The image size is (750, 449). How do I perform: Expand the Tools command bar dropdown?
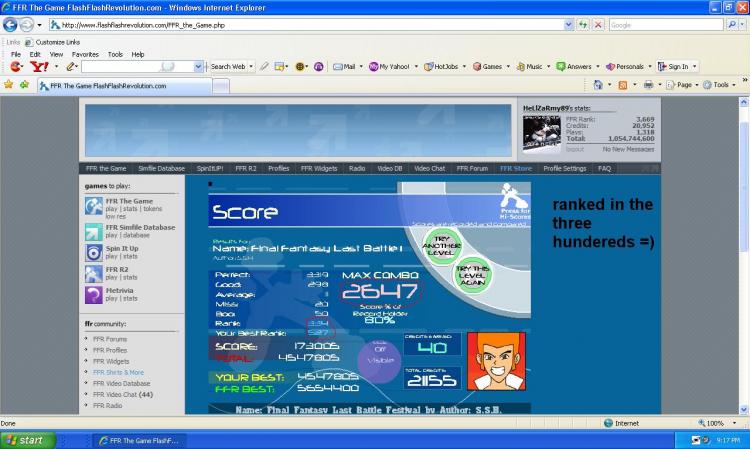pyautogui.click(x=734, y=85)
